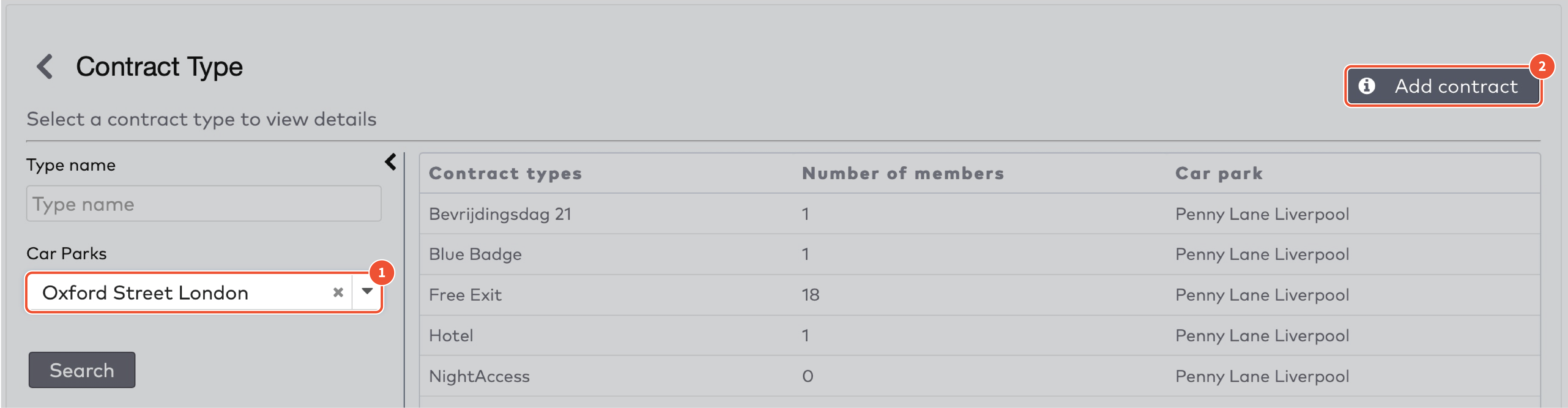Click the info icon on Add contract

[x=1366, y=86]
